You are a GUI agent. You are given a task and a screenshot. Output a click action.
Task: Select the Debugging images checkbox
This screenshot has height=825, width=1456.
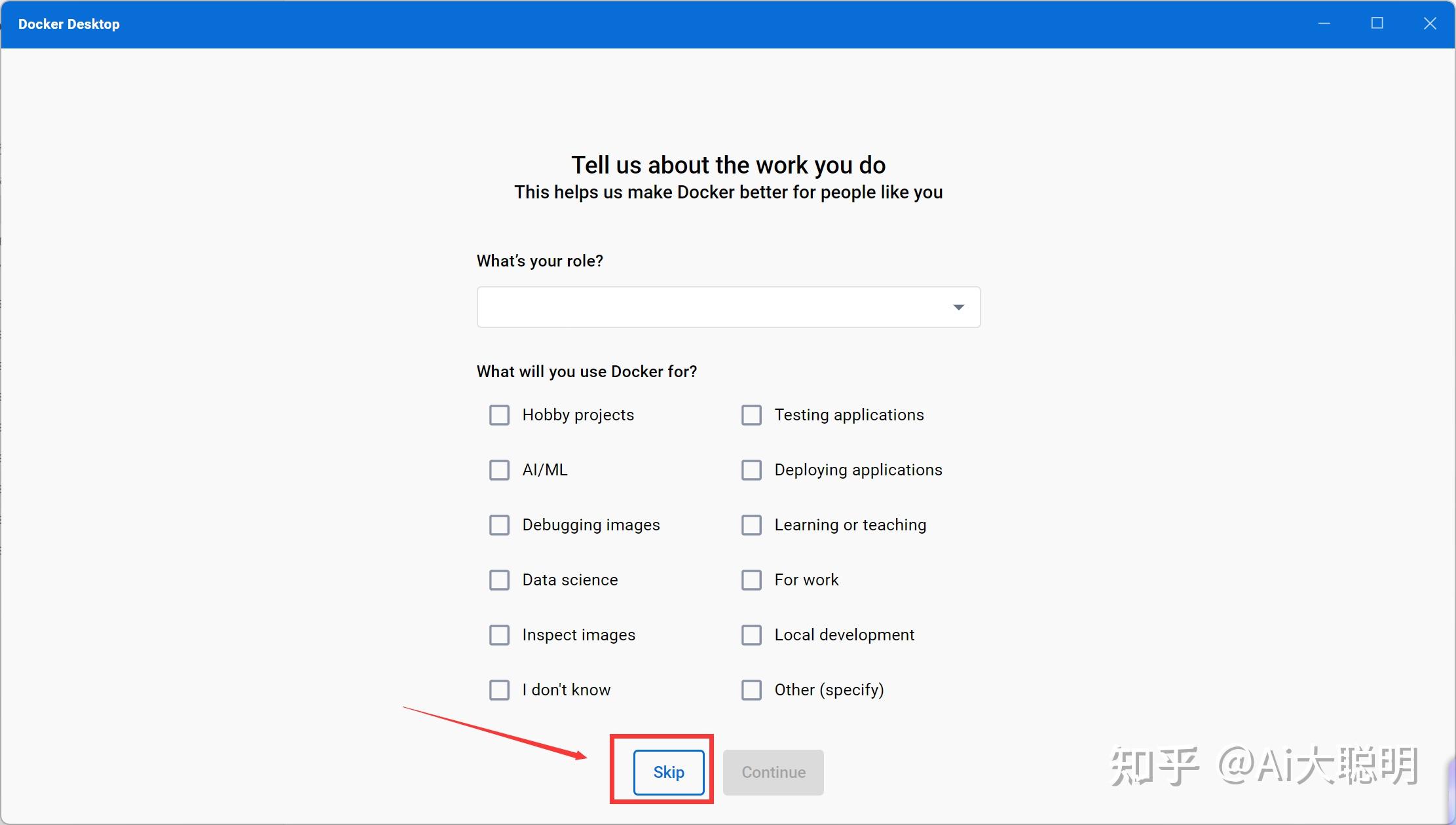pos(499,525)
